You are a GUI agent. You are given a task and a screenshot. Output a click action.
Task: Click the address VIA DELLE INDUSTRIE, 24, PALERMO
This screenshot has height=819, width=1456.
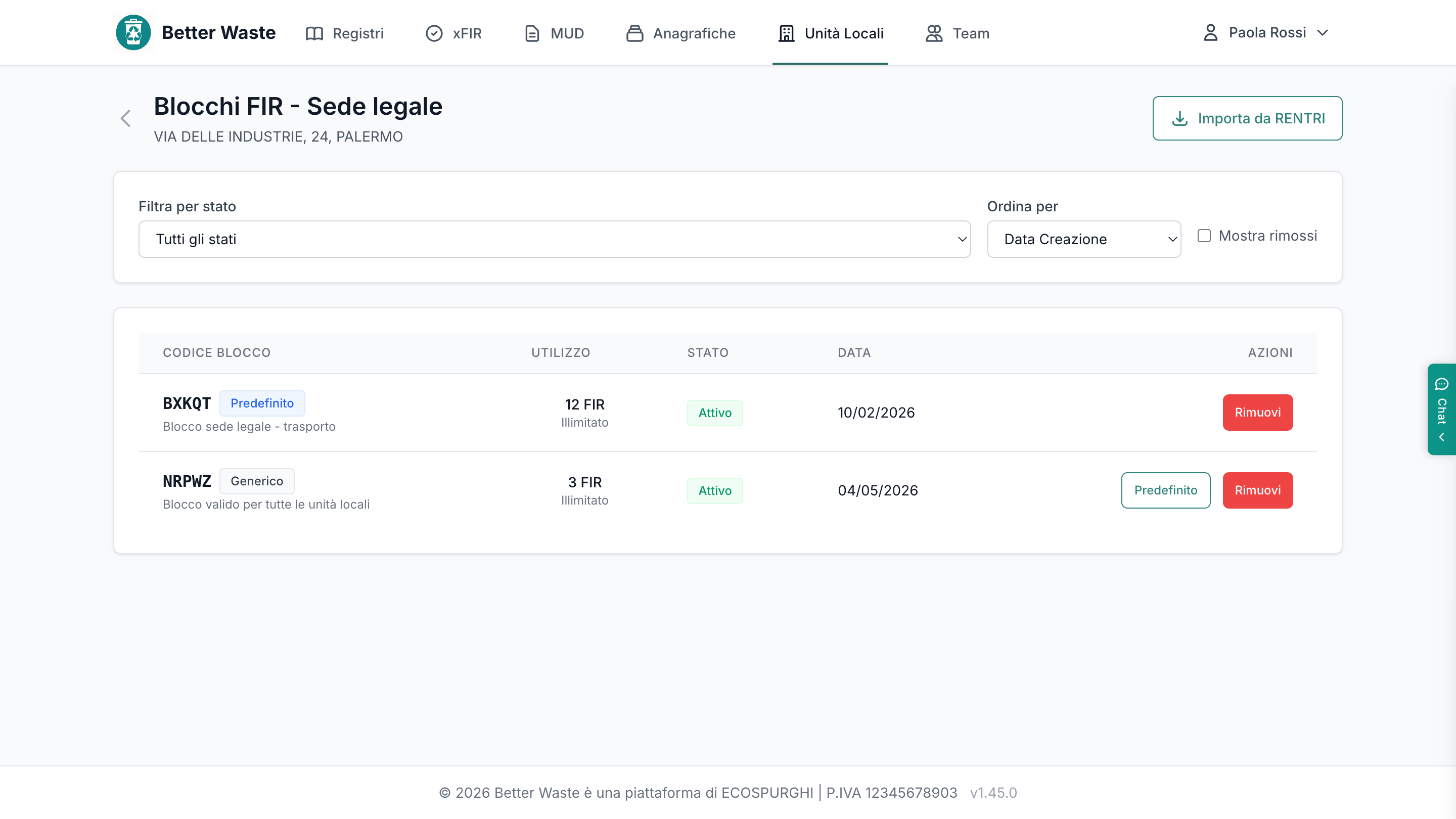(x=278, y=137)
